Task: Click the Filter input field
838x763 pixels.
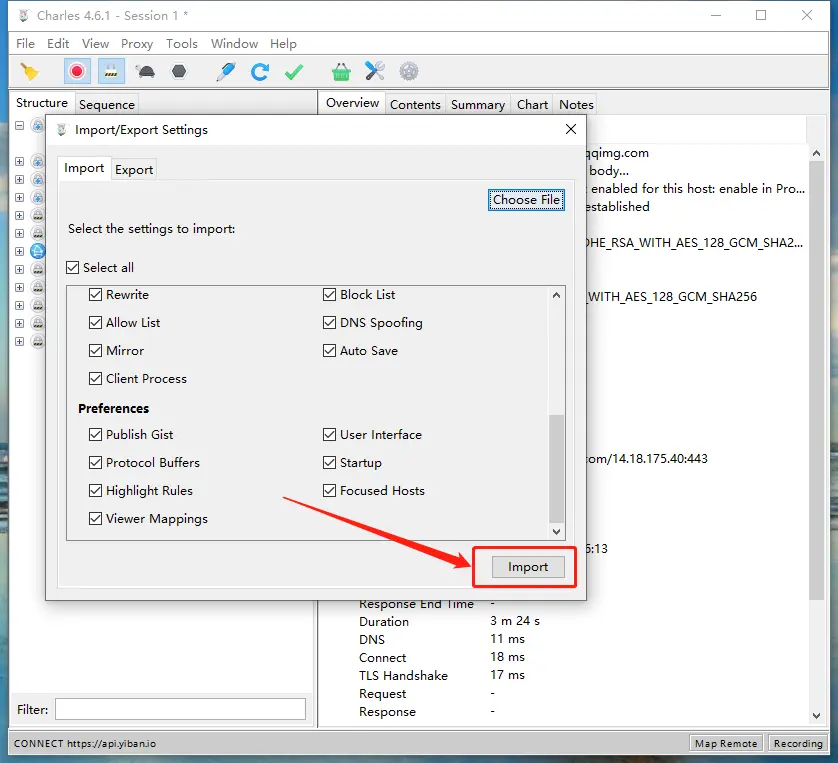Action: pos(181,709)
